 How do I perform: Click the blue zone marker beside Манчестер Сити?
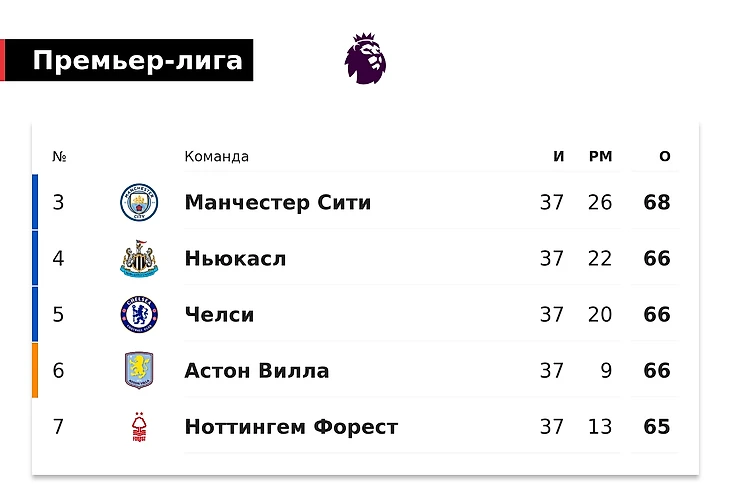click(35, 202)
